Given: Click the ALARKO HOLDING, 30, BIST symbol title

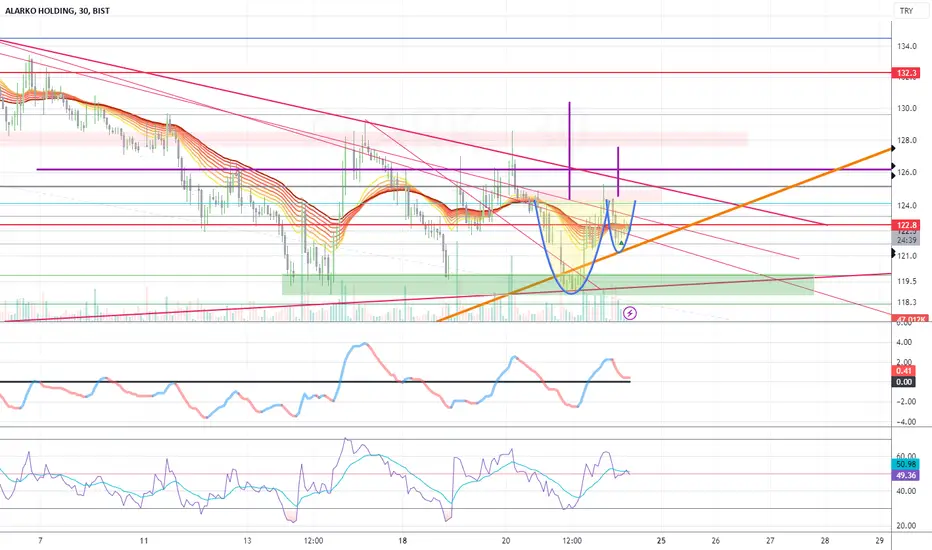Looking at the screenshot, I should pos(58,11).
